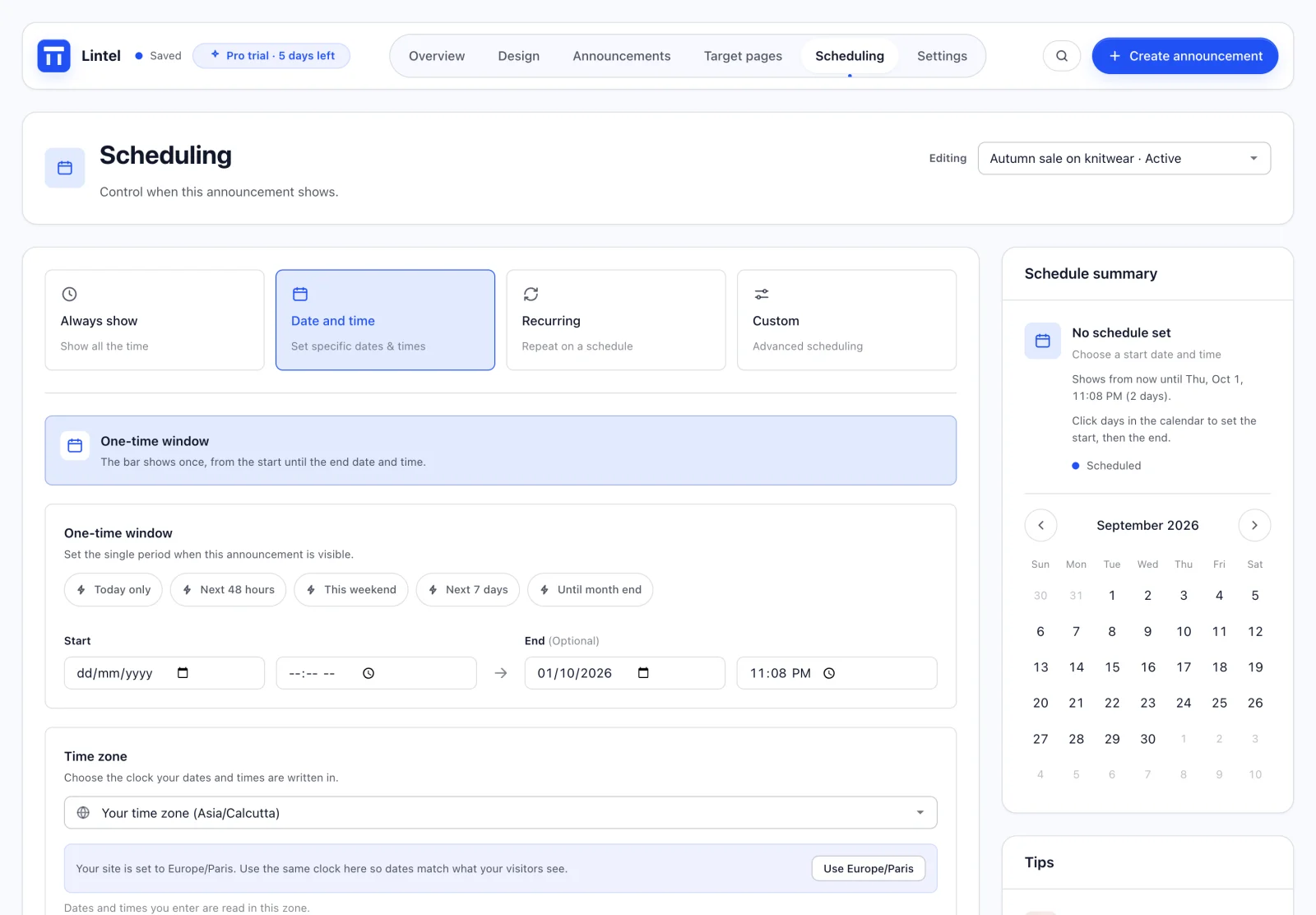Click the sparkle icon in Pro trial badge
1316x915 pixels.
215,55
